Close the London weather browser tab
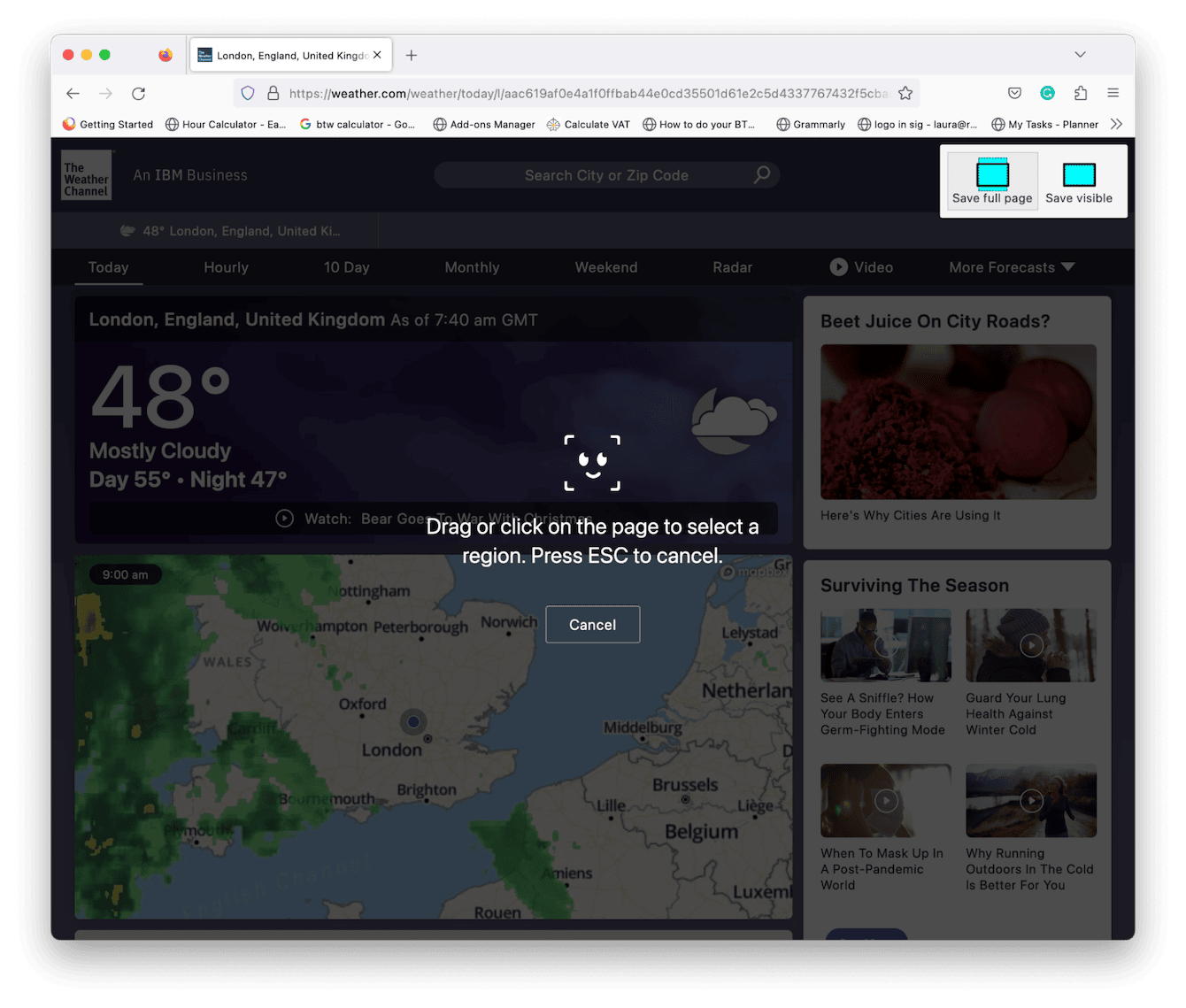Screen dimensions: 1186x1008 377,55
